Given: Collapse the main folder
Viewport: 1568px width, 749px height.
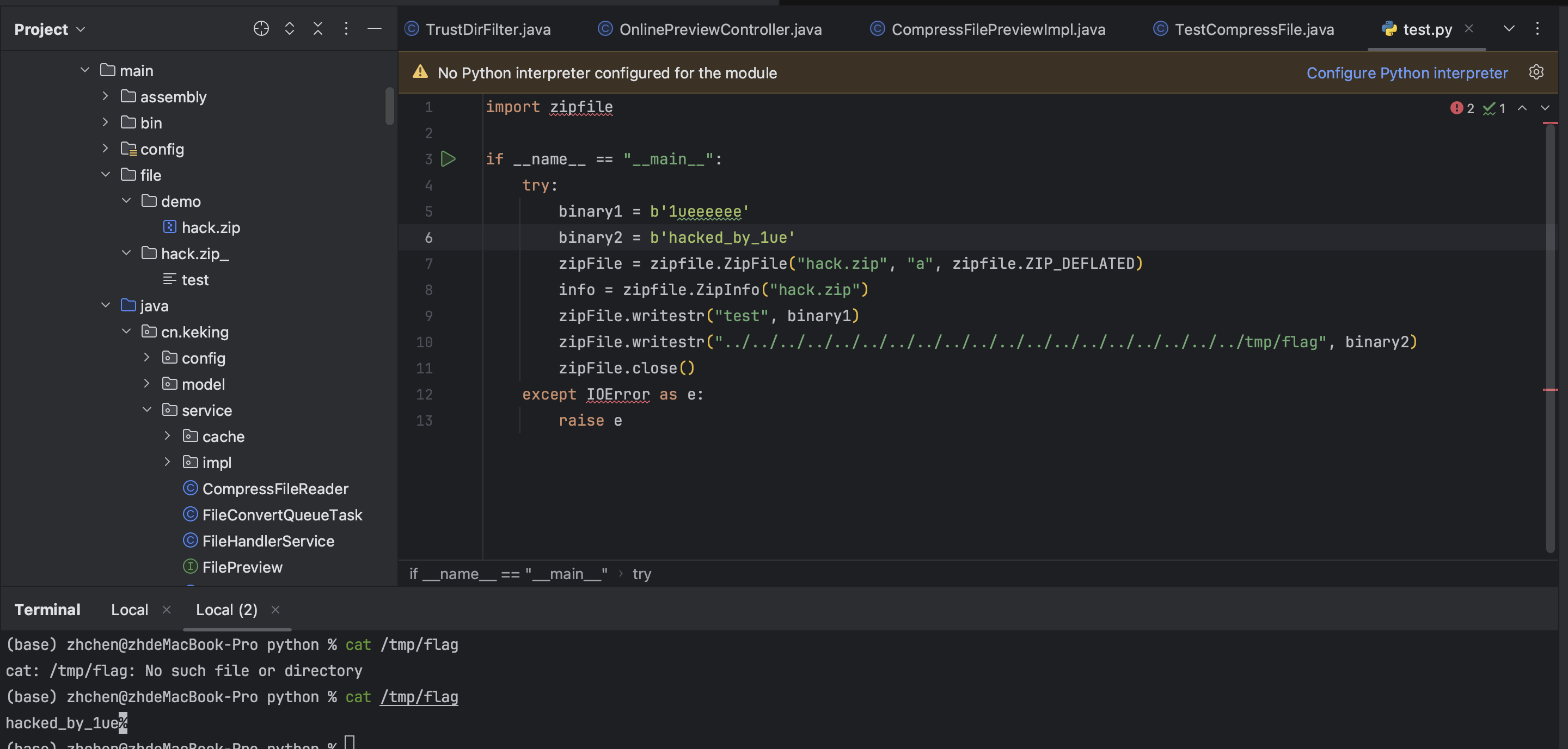Looking at the screenshot, I should click(x=84, y=71).
